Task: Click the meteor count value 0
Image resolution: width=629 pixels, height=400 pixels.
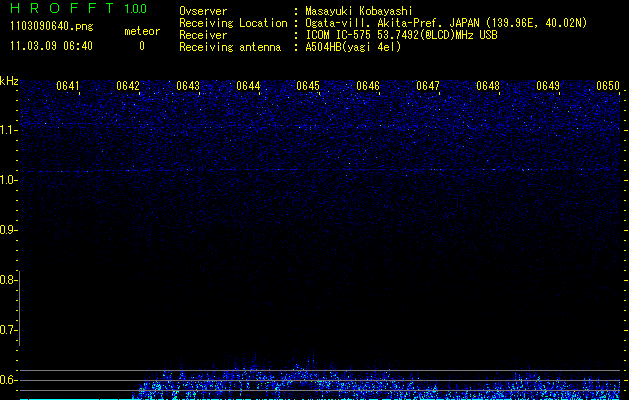Action: pos(142,46)
